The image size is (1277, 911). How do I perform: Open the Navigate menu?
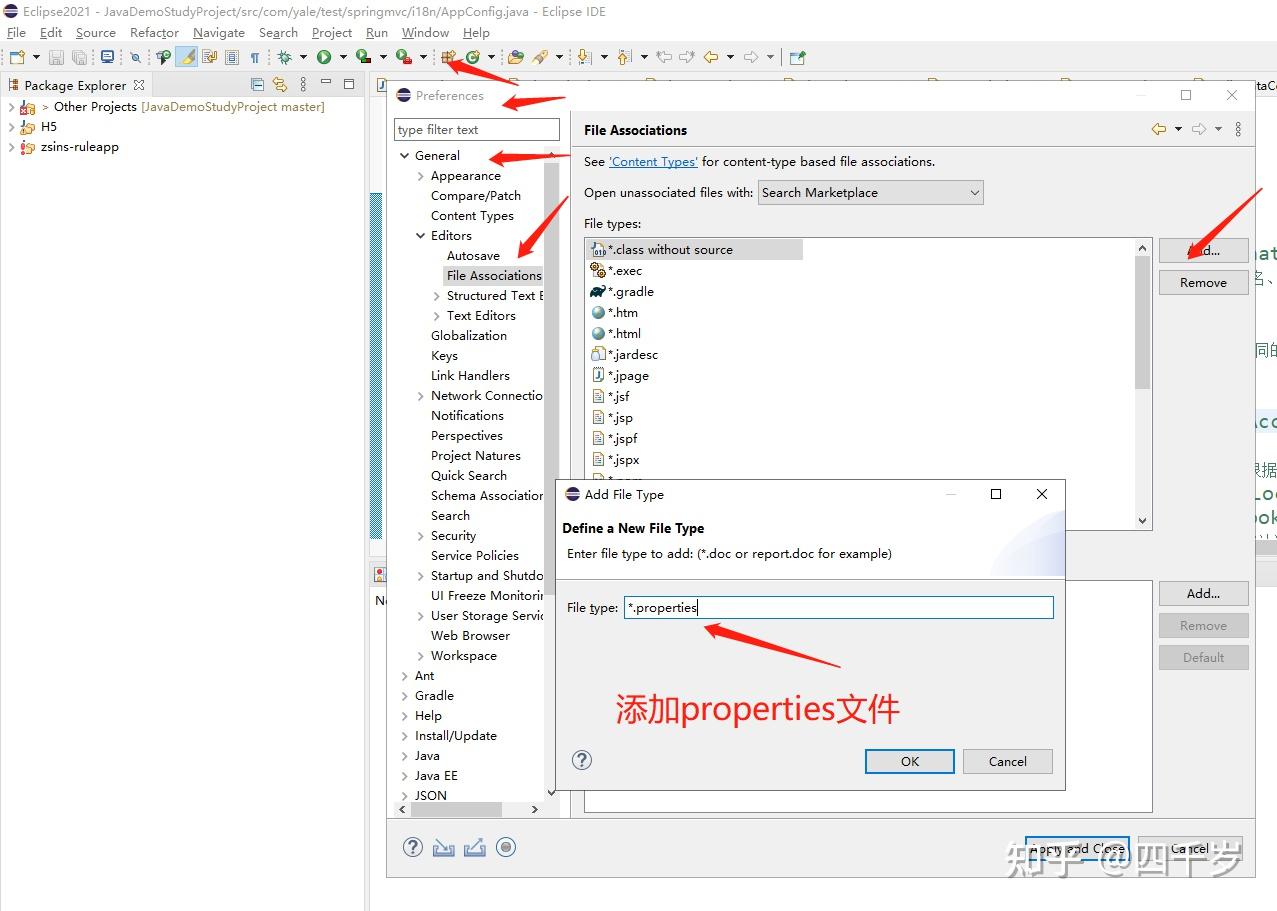pyautogui.click(x=219, y=33)
